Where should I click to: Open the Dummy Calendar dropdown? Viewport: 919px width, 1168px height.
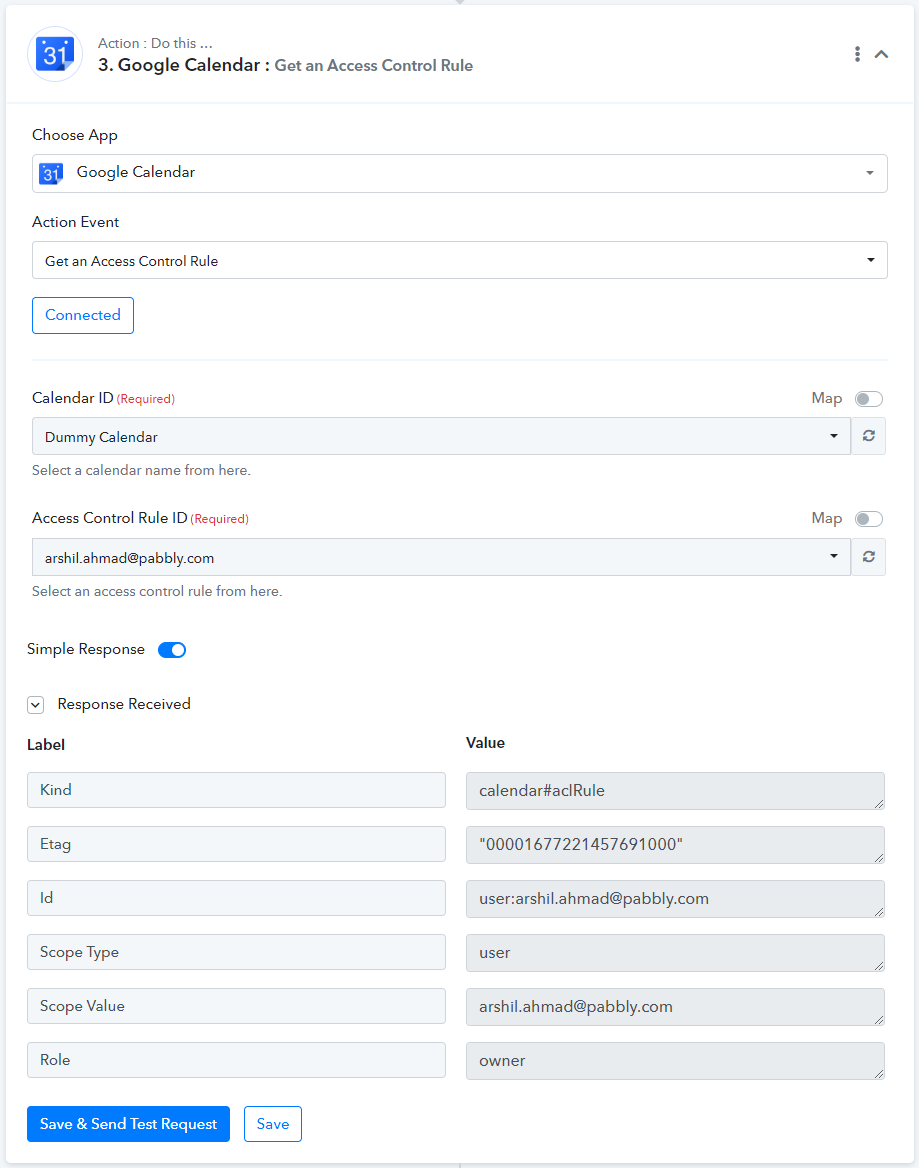click(441, 436)
